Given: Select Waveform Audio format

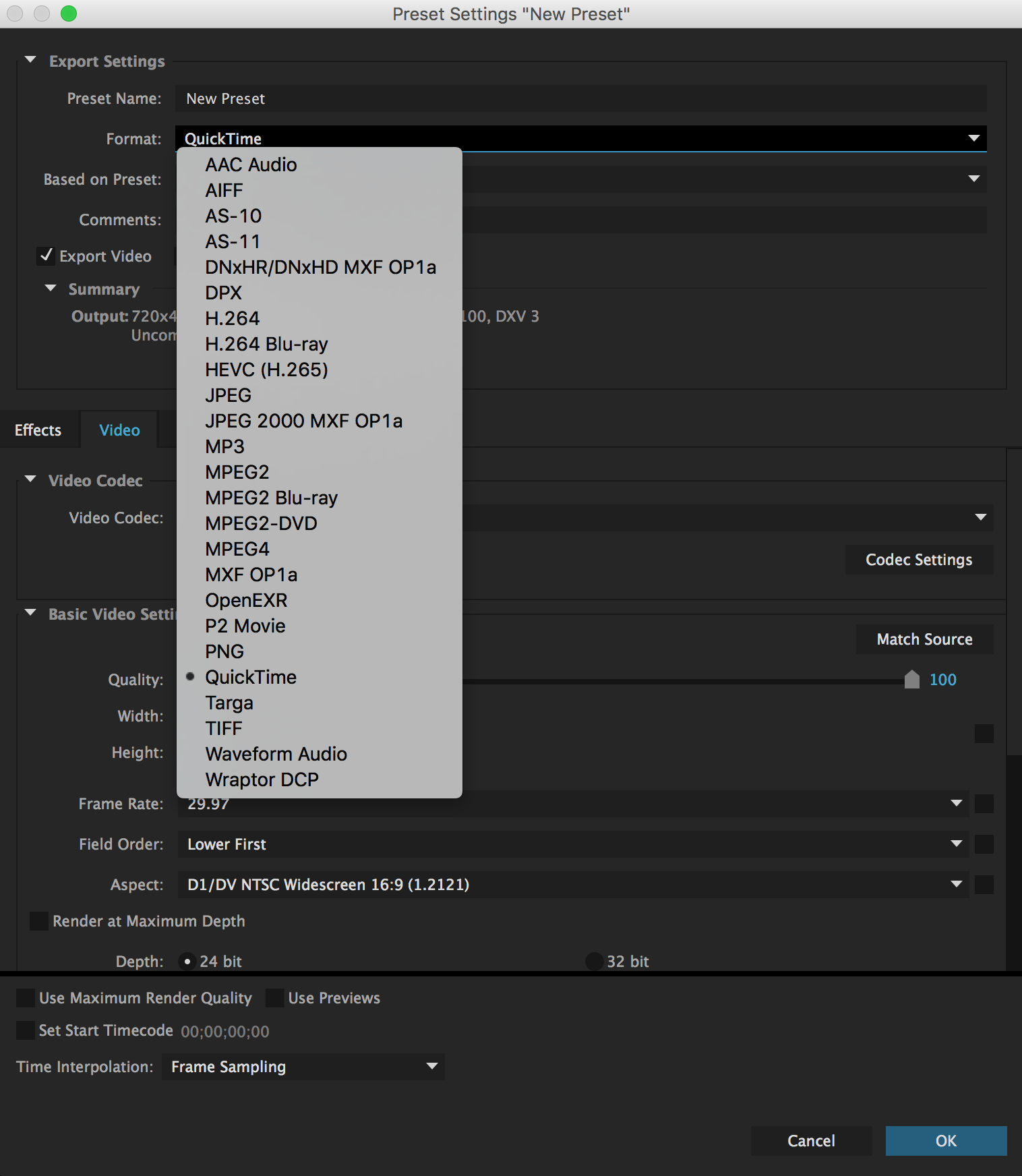Looking at the screenshot, I should click(x=276, y=754).
